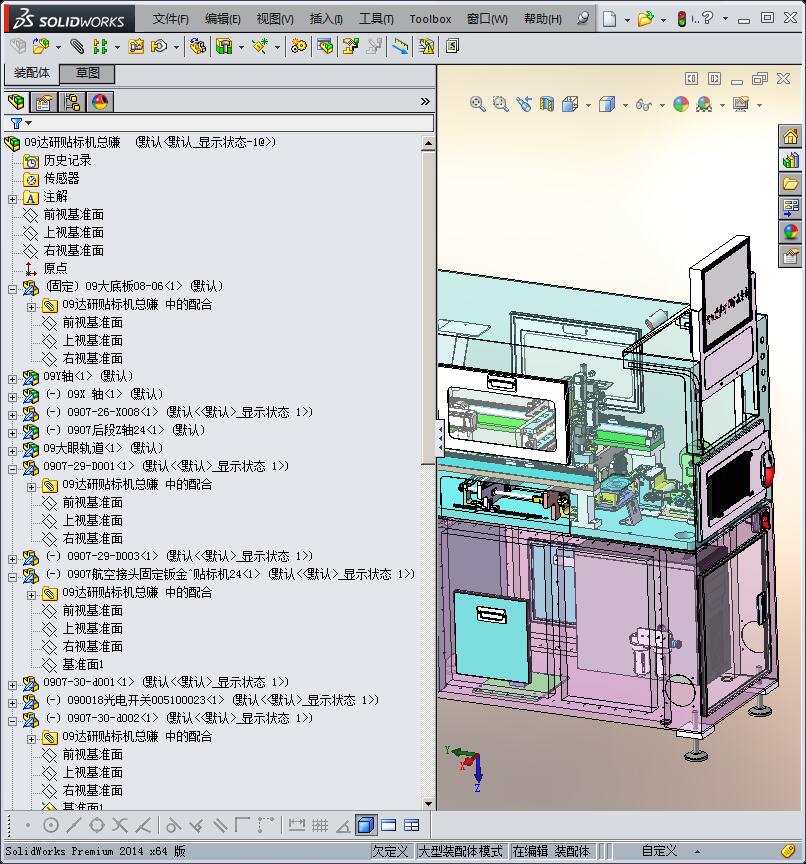Click the Interference Detection icon
The height and width of the screenshot is (864, 806).
[400, 46]
